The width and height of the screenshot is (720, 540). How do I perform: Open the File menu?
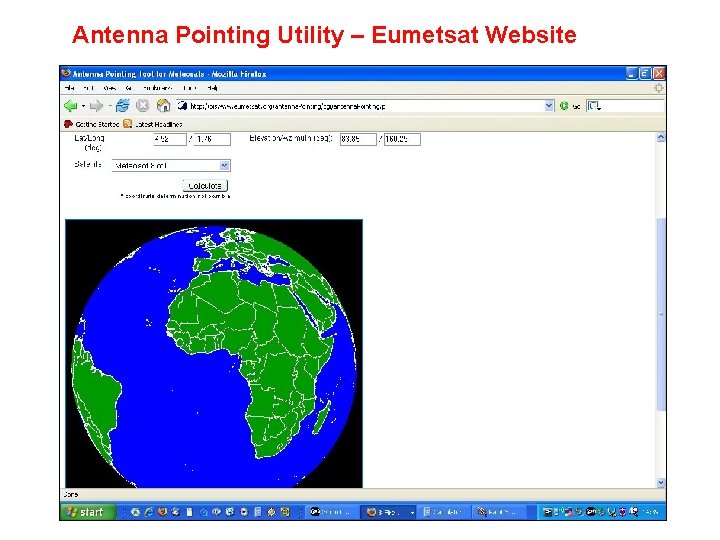(70, 88)
